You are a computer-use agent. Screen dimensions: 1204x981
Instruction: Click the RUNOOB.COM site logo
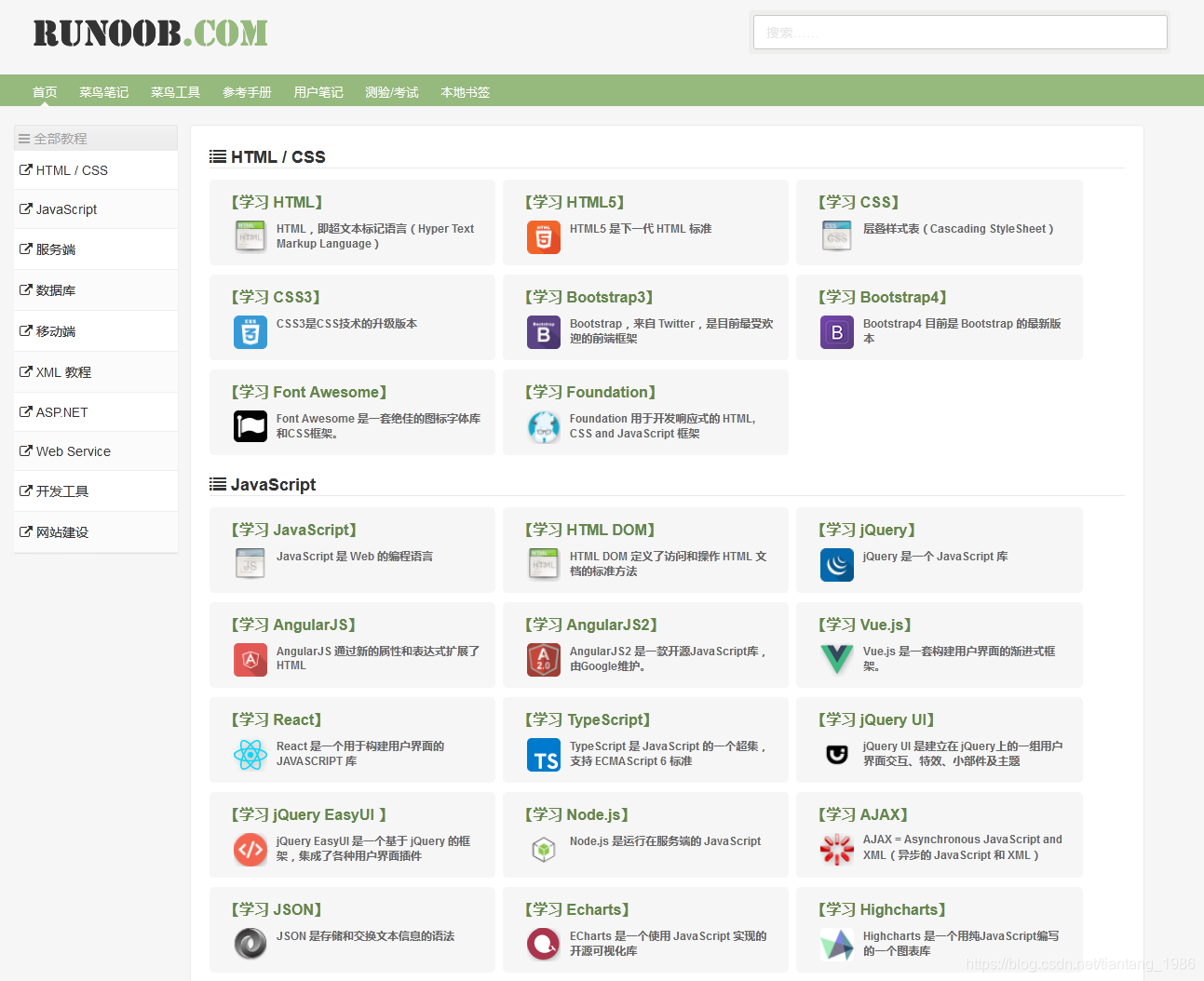[x=150, y=34]
